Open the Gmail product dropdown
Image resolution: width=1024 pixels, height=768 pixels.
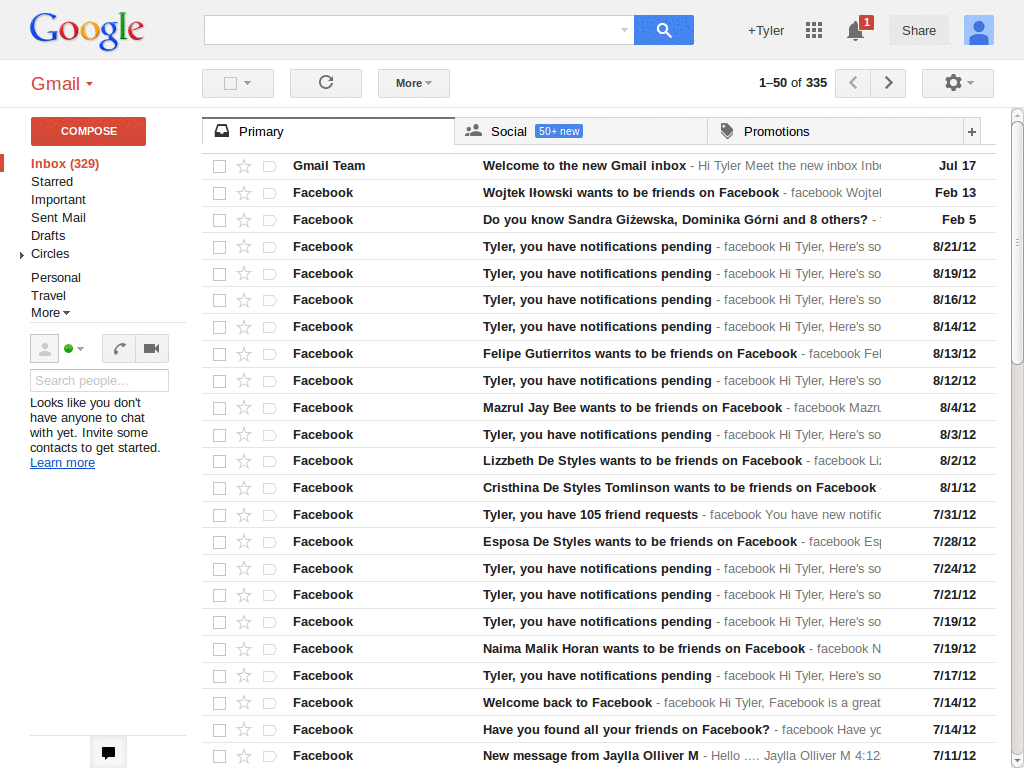[62, 84]
